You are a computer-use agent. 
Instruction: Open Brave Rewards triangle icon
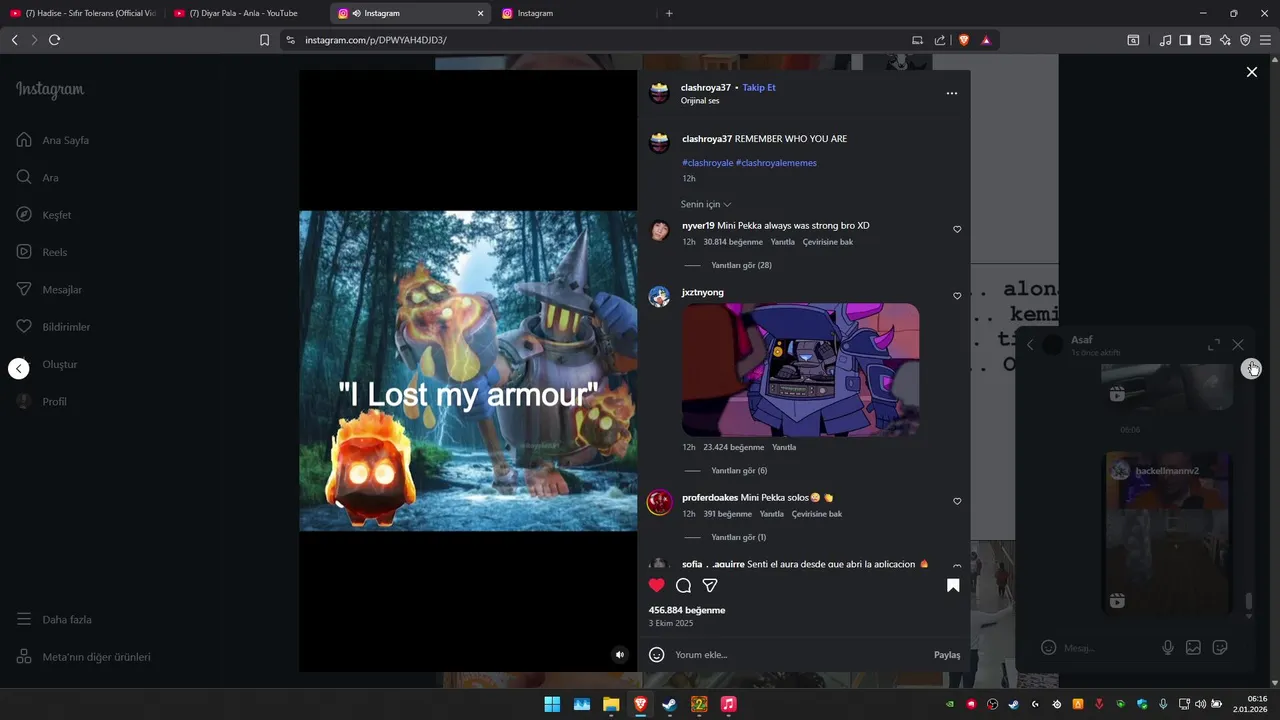point(986,40)
